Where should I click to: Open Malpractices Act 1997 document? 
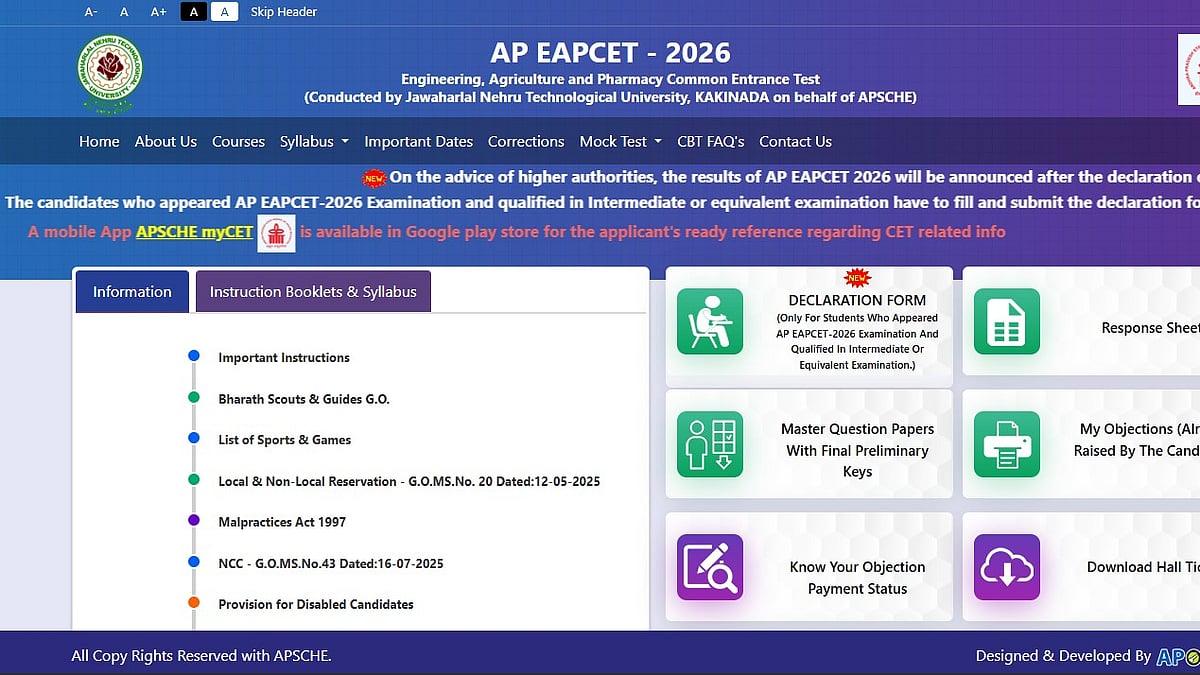click(x=282, y=522)
